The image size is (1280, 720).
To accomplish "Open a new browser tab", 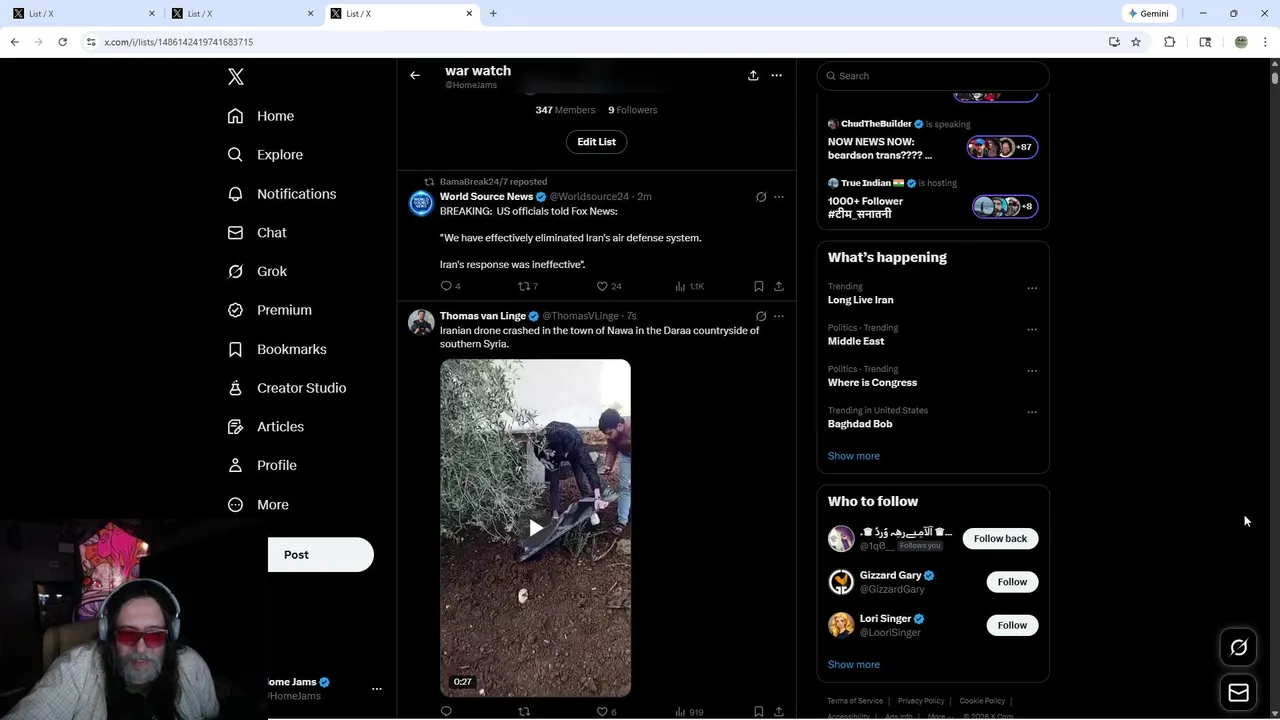I will tap(493, 14).
